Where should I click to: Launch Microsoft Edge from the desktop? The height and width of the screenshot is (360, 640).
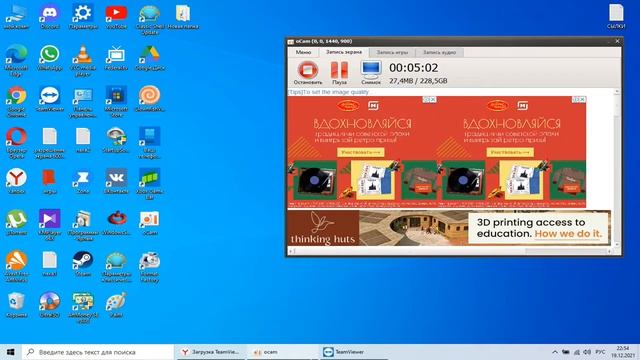click(16, 60)
